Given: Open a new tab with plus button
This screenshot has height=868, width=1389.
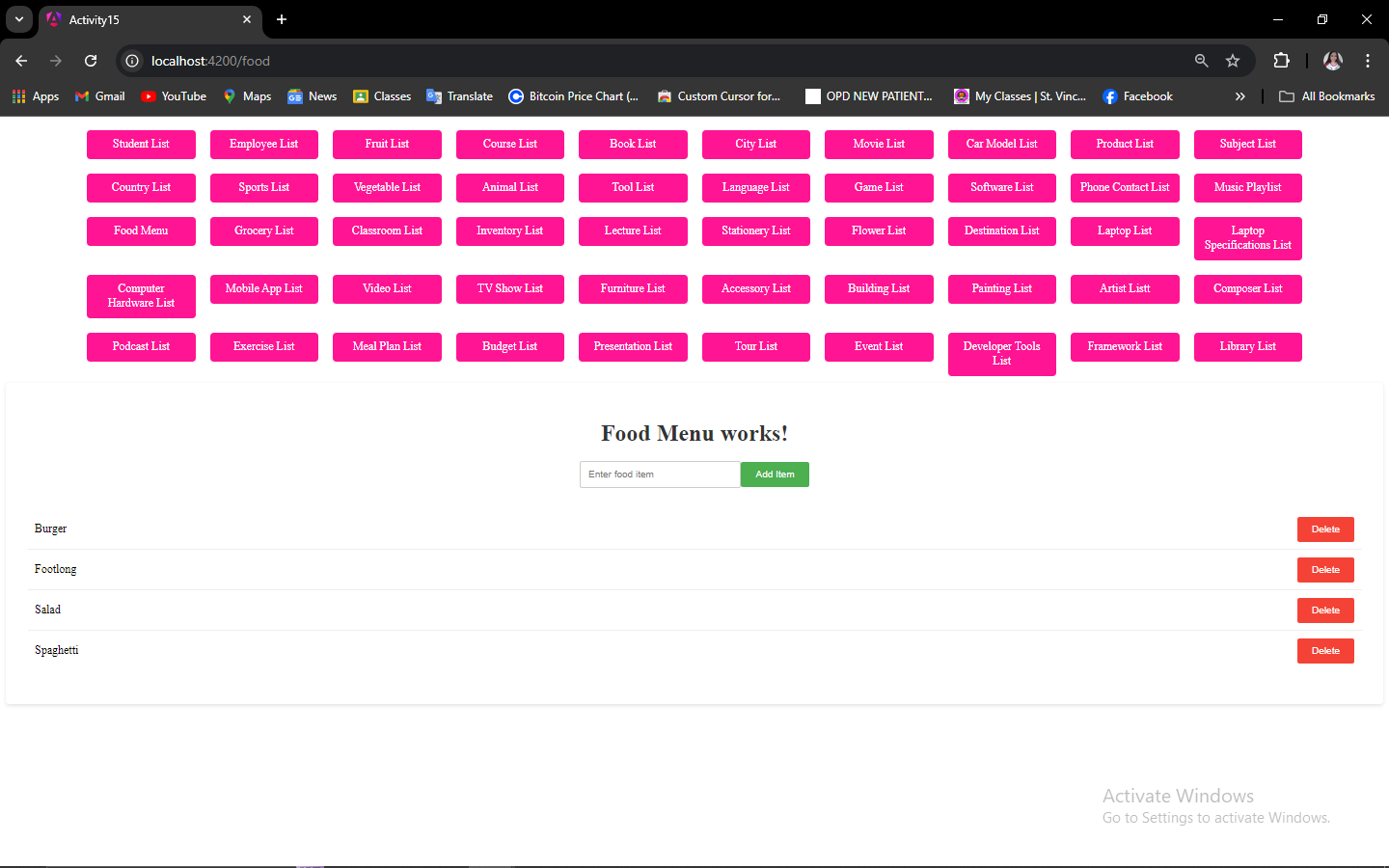Looking at the screenshot, I should pos(282,19).
